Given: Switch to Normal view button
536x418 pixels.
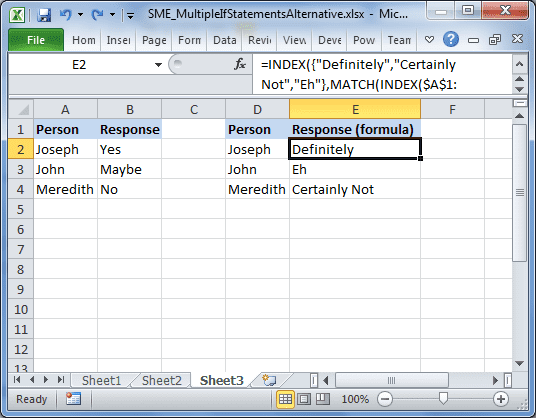Looking at the screenshot, I should point(285,399).
